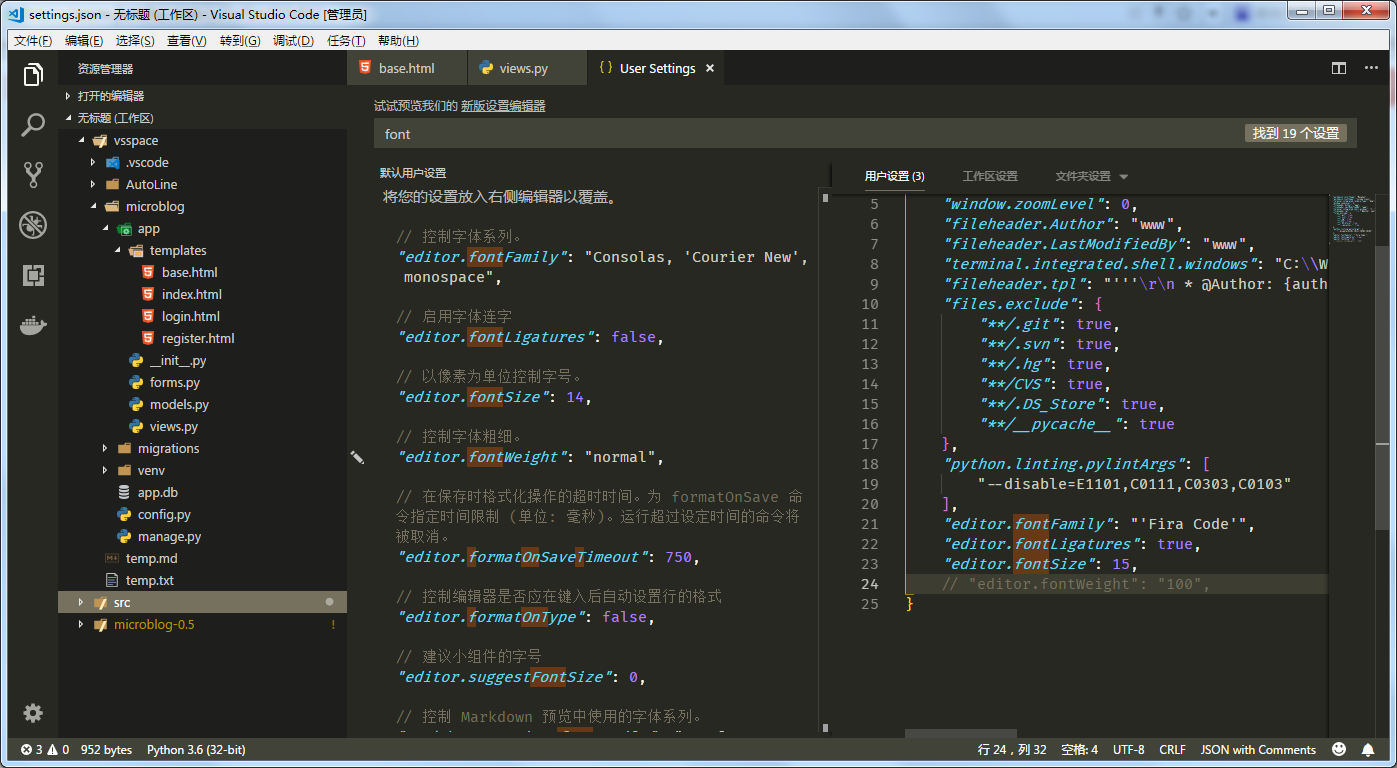Click the minimap in settings editor
1397x768 pixels.
[1352, 220]
